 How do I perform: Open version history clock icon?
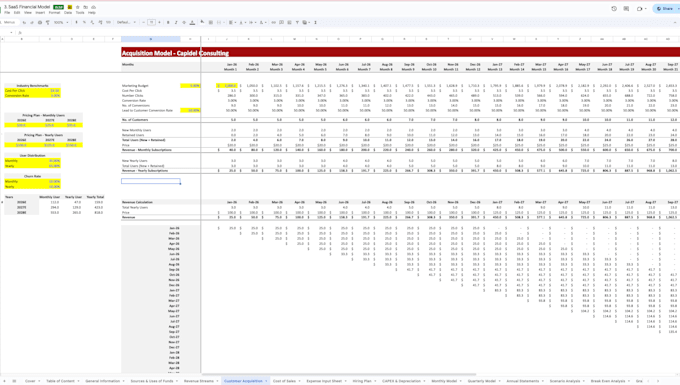pyautogui.click(x=614, y=9)
